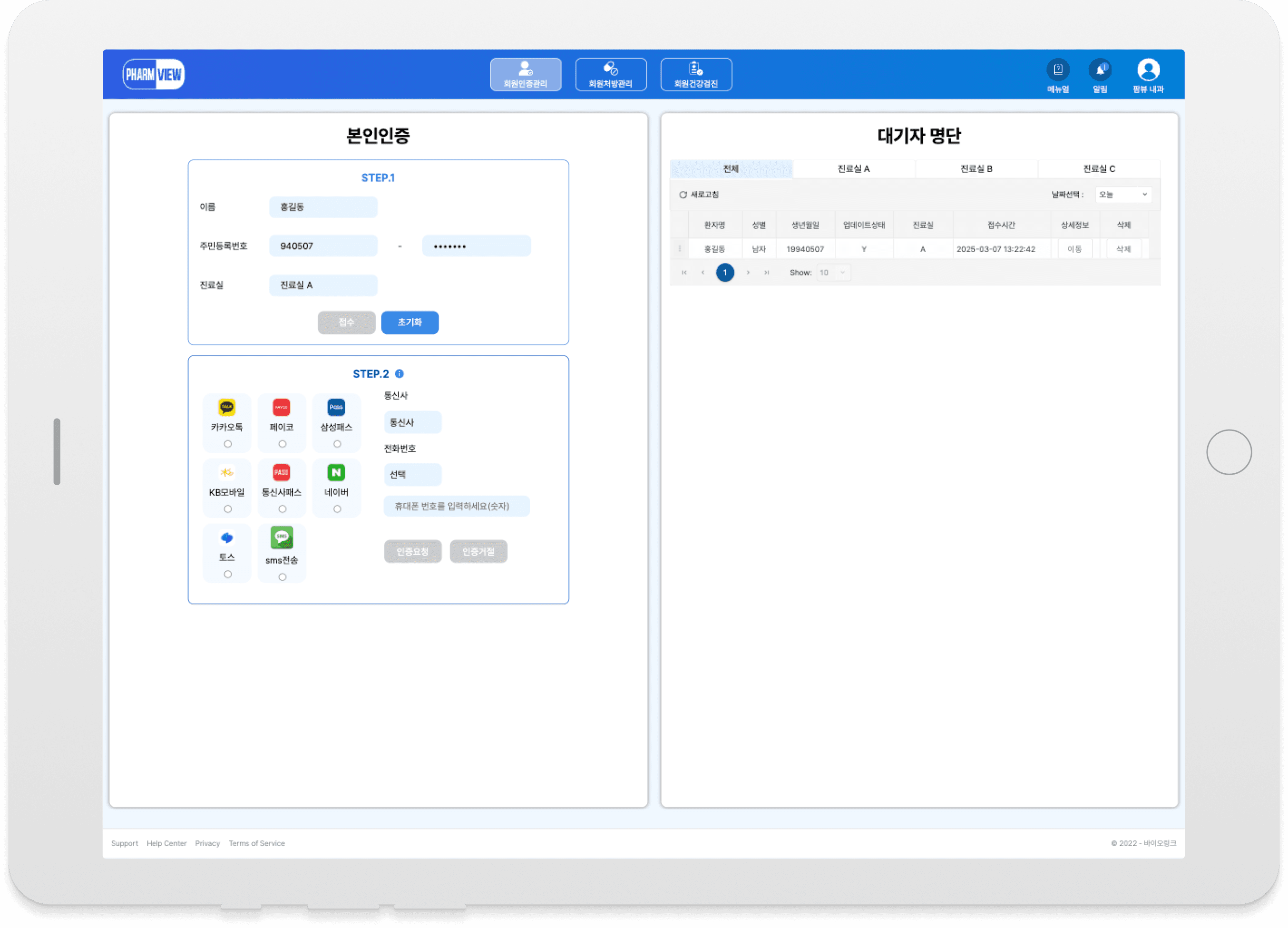Open the 알림 notifications bell

1100,70
